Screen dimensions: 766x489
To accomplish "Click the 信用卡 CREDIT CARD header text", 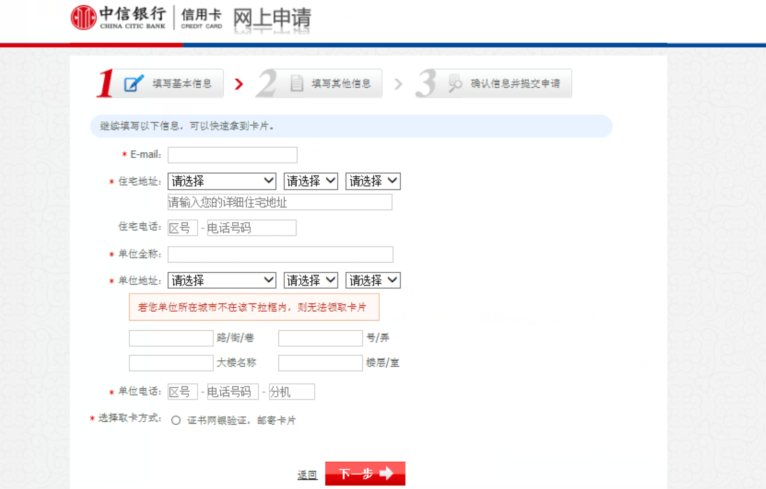I will [x=201, y=18].
